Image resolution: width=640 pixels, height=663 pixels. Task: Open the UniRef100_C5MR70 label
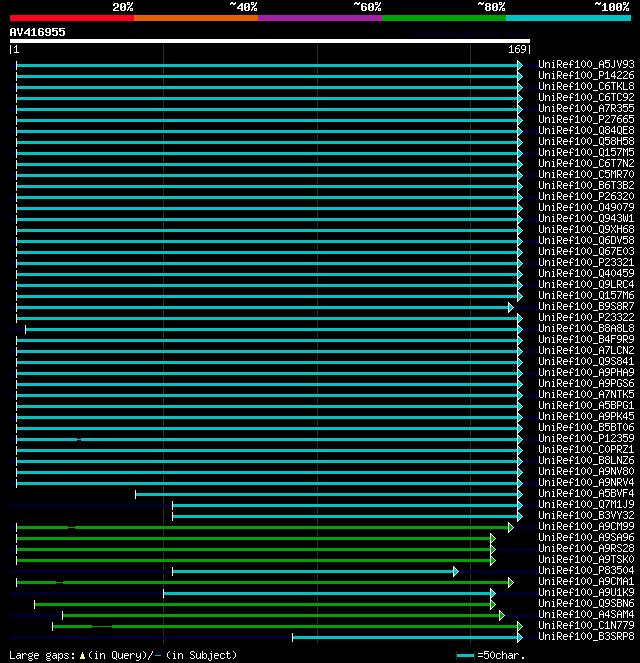tap(586, 175)
